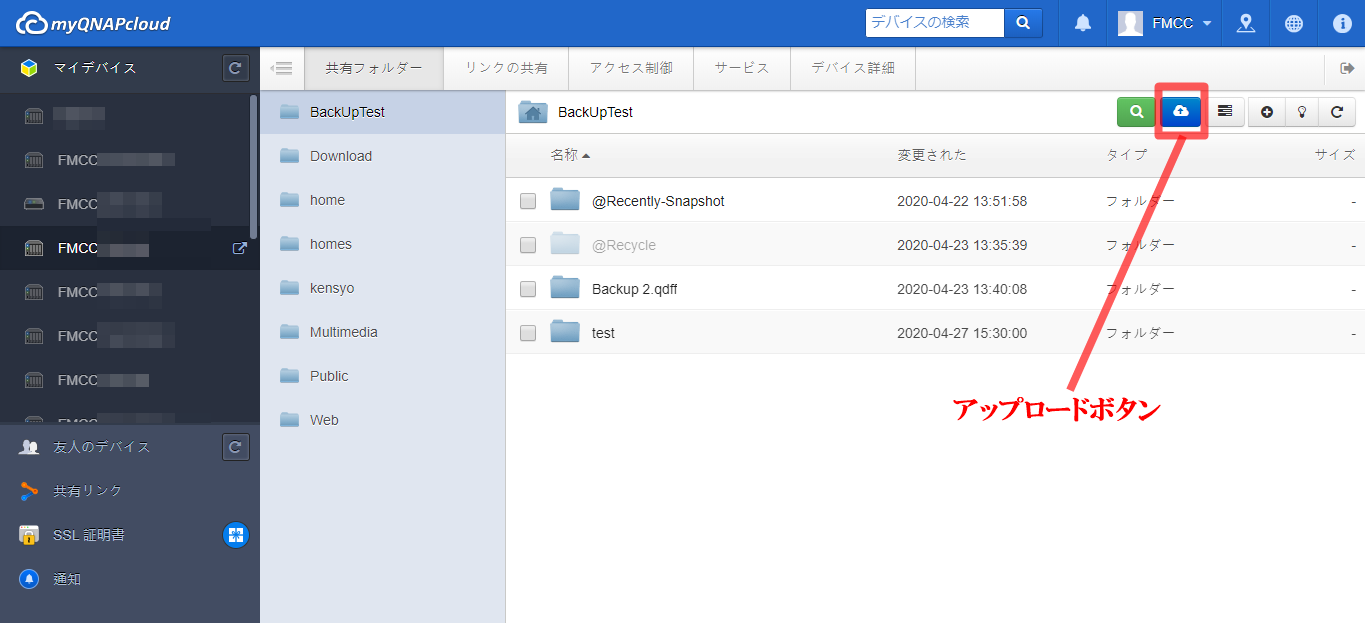Click BackUpTest in the breadcrumb path
Screen dimensions: 1365x623
tap(595, 112)
